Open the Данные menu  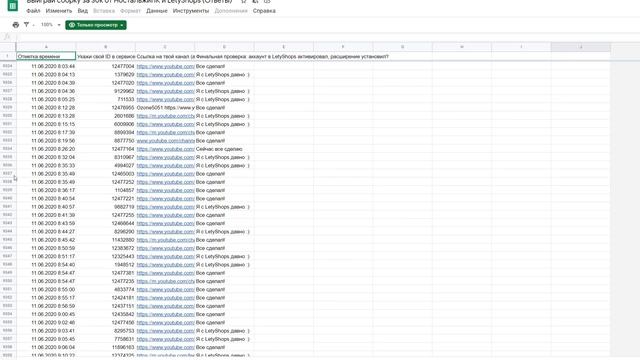point(157,11)
